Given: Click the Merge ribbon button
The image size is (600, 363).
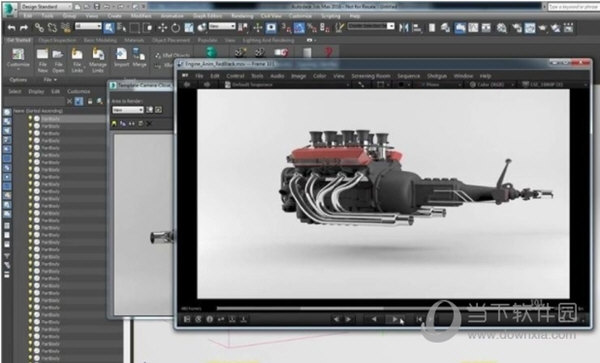Looking at the screenshot, I should pyautogui.click(x=139, y=58).
